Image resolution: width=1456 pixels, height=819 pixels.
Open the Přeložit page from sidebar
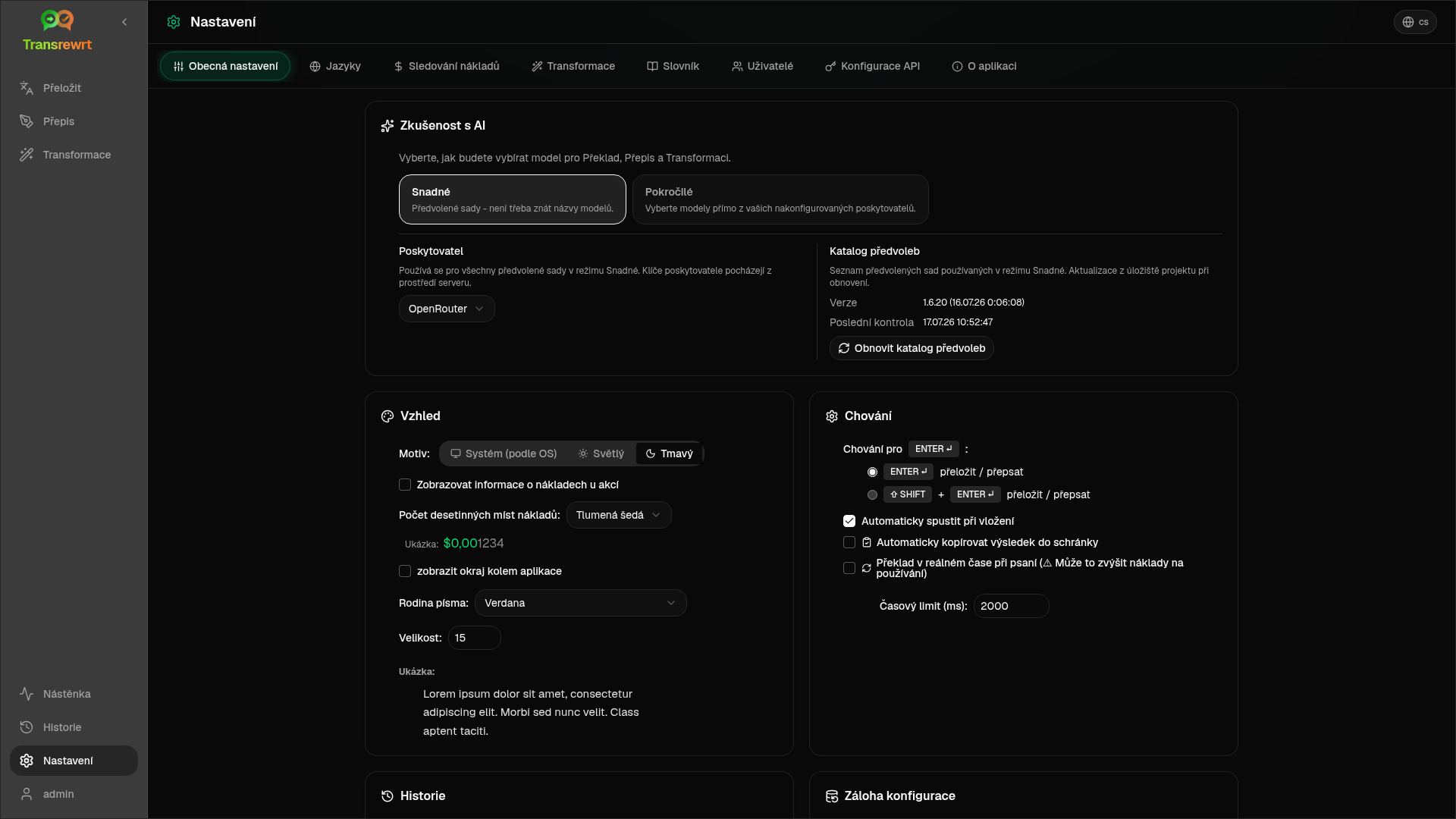point(74,88)
